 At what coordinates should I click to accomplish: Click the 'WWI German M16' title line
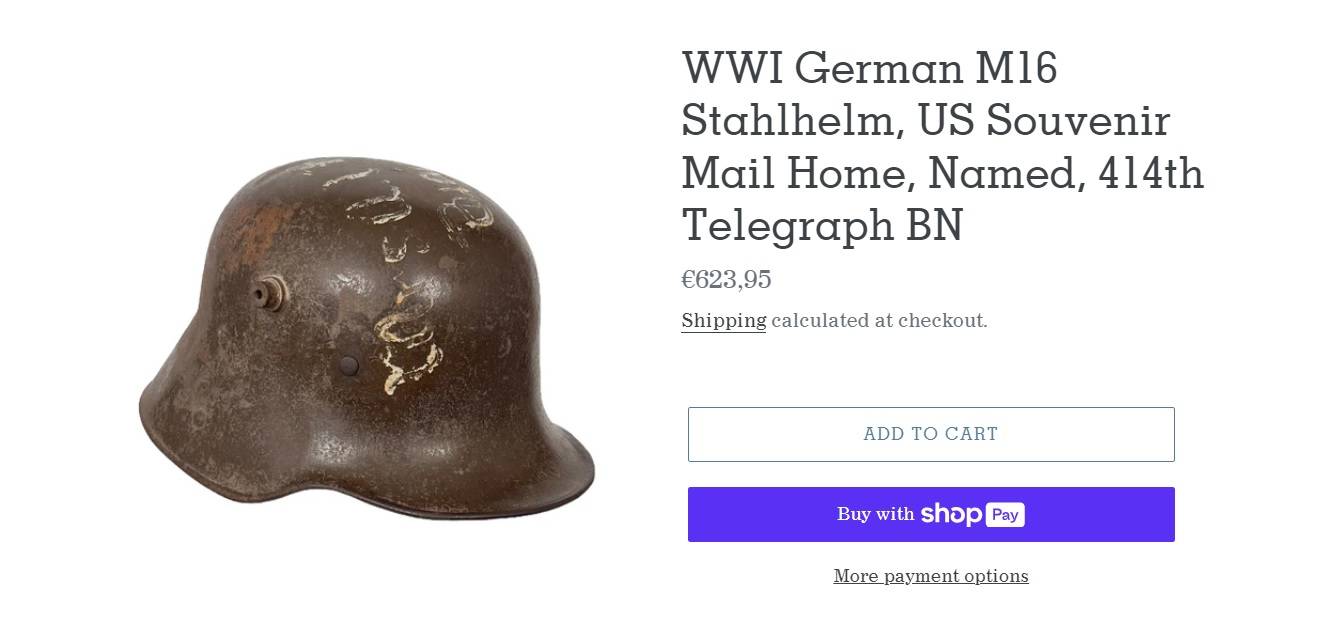click(x=870, y=69)
